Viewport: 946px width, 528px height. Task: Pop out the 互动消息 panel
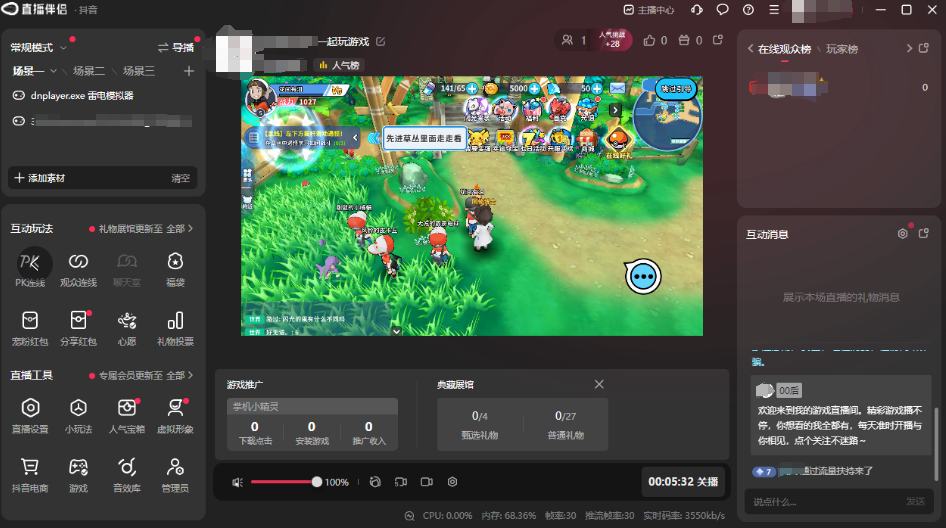(x=924, y=234)
